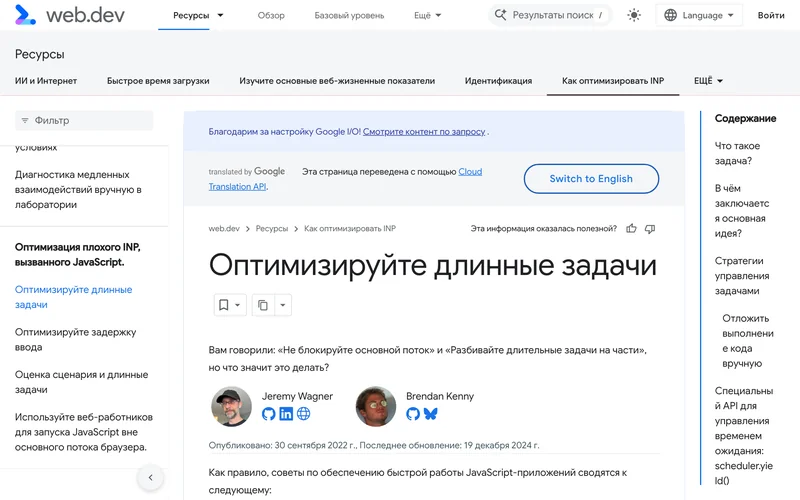
Task: Jump to Стратегии управления задачами section
Action: pos(742,276)
